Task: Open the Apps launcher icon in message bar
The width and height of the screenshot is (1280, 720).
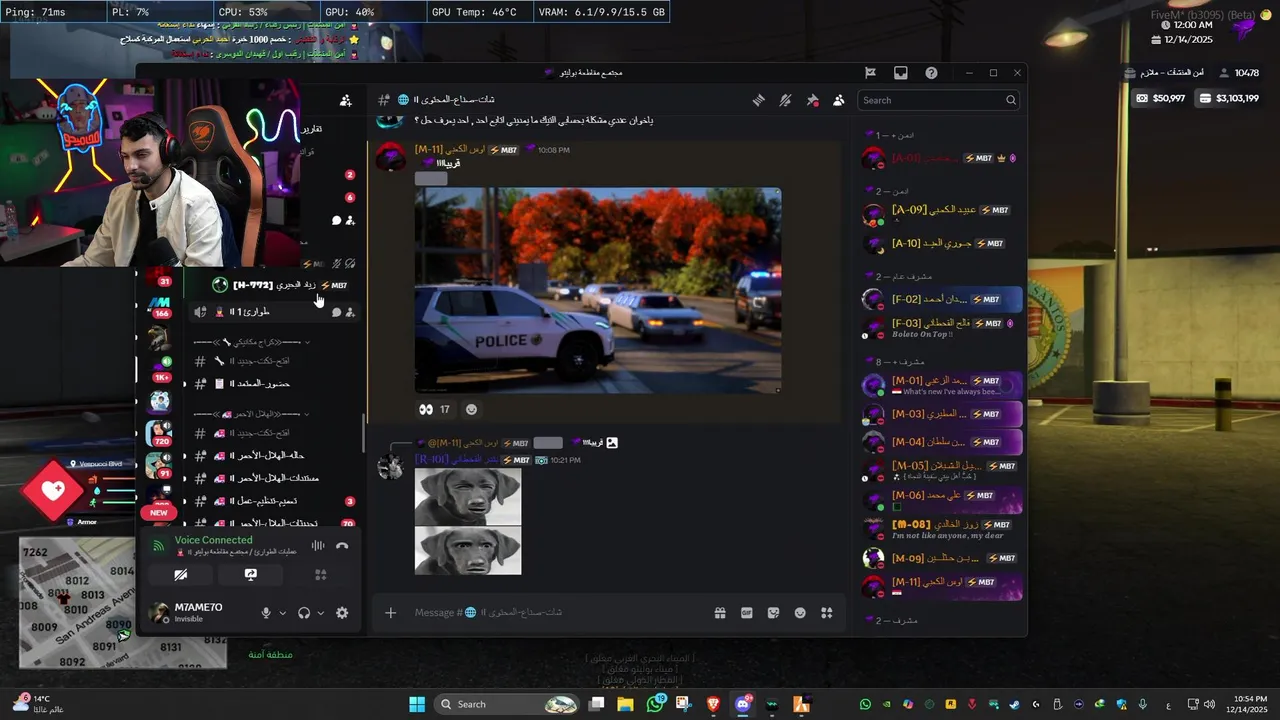Action: [x=827, y=613]
